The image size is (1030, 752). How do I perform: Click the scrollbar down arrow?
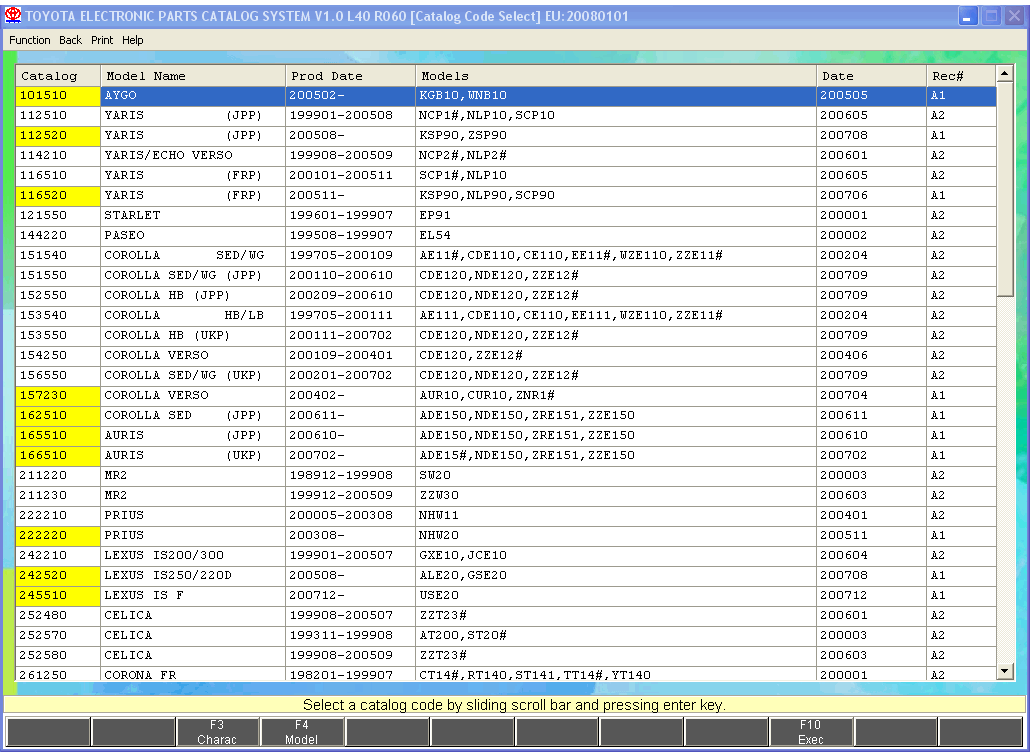(x=1004, y=671)
